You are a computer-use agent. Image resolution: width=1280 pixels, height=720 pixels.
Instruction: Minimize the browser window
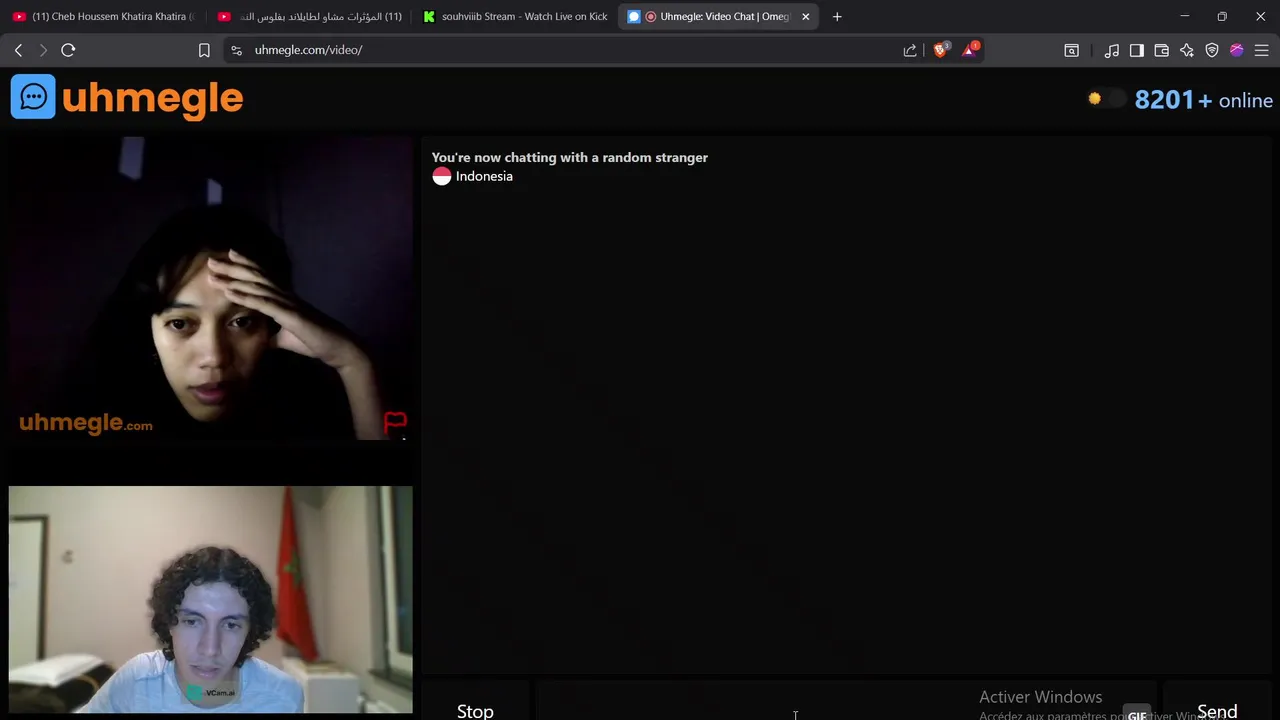(x=1184, y=16)
